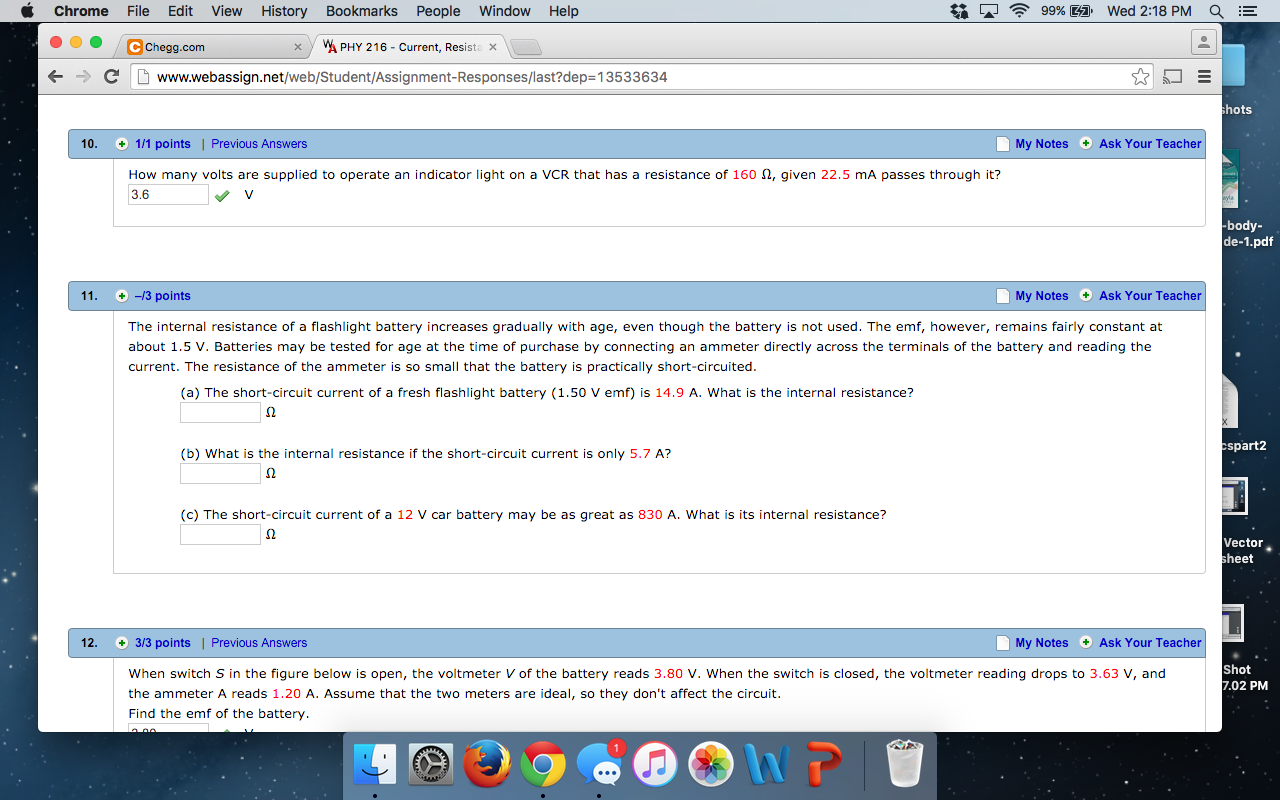The width and height of the screenshot is (1280, 800).
Task: Expand points plus icon for question 10
Action: [122, 144]
